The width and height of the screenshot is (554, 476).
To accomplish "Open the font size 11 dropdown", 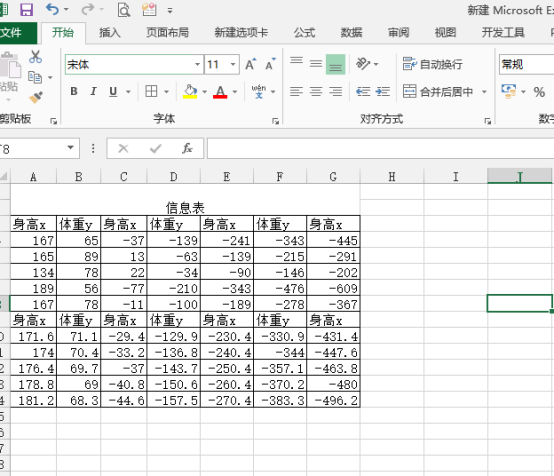I will (x=233, y=64).
